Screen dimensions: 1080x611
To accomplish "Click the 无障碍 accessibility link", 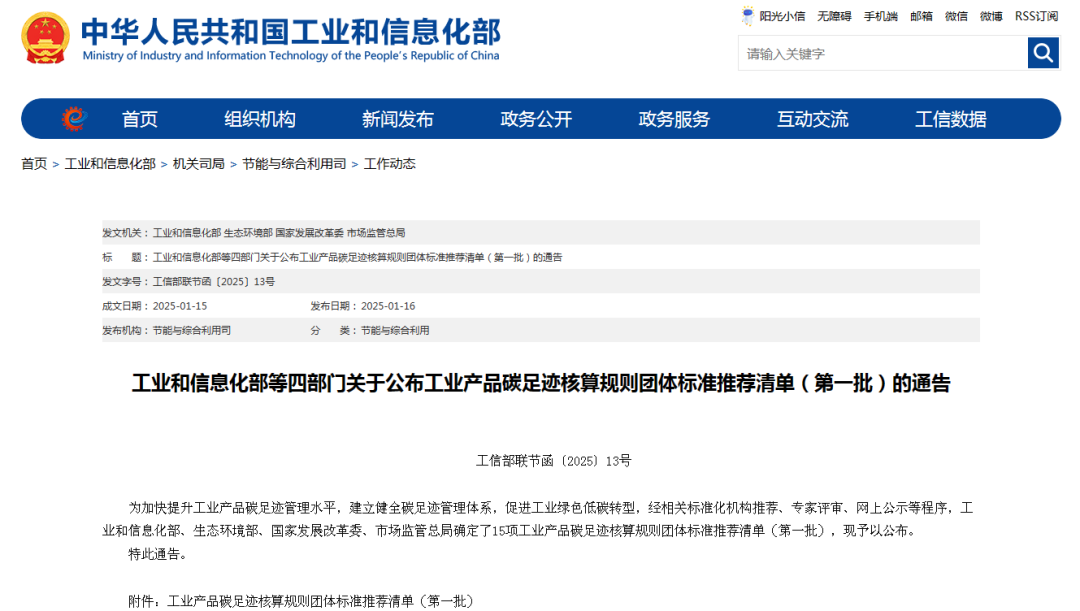I will (834, 16).
